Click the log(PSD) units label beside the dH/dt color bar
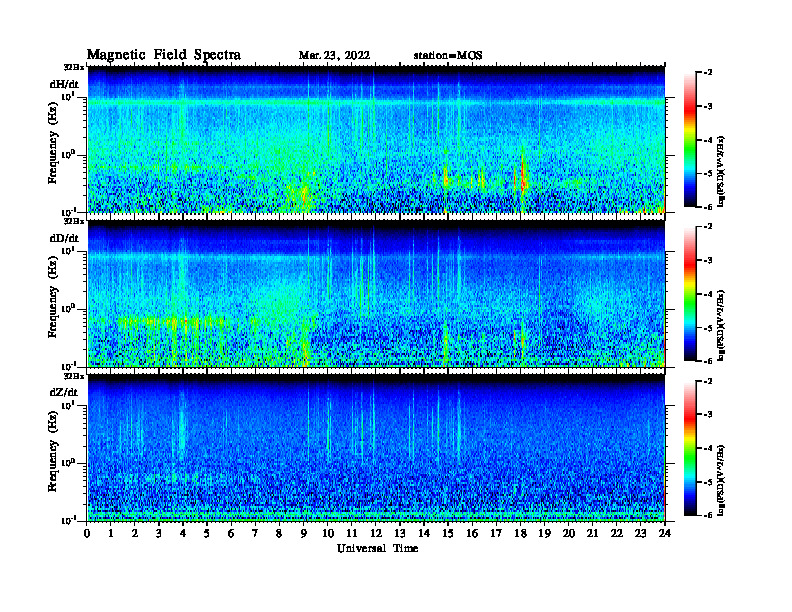Screen dimensions: 792x612 722,171
